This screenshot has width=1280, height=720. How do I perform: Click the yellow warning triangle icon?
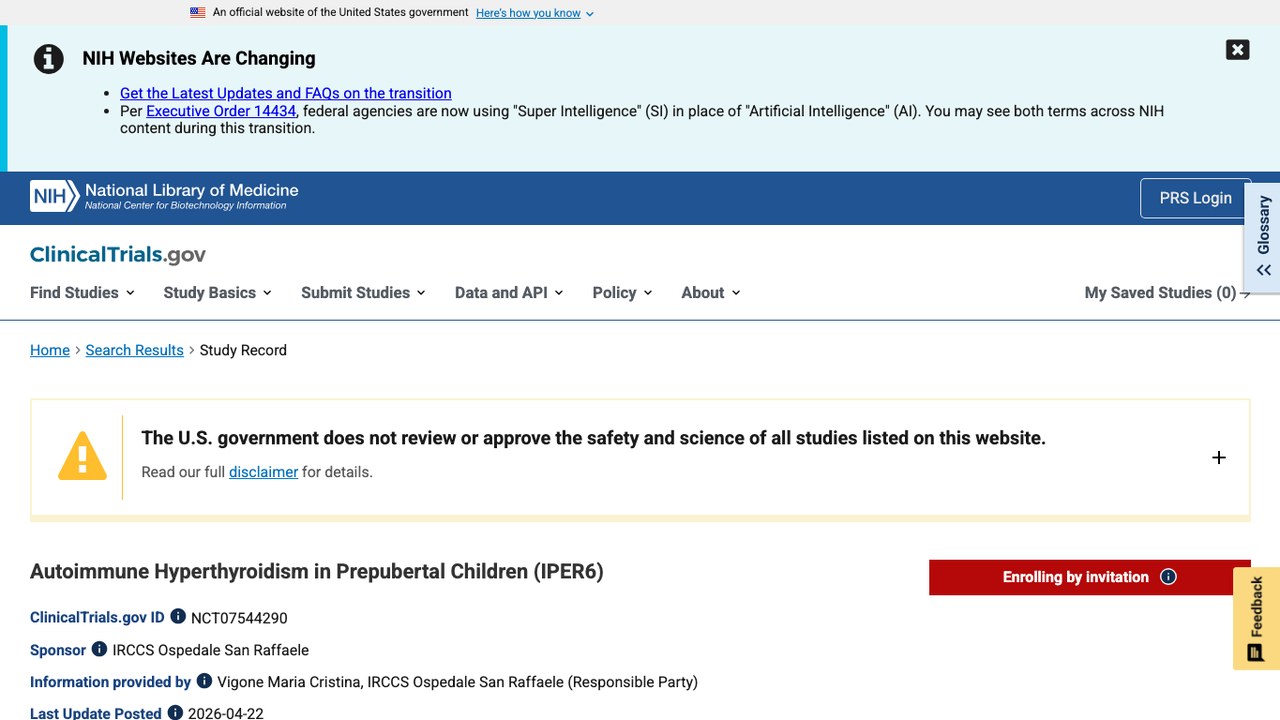click(82, 456)
